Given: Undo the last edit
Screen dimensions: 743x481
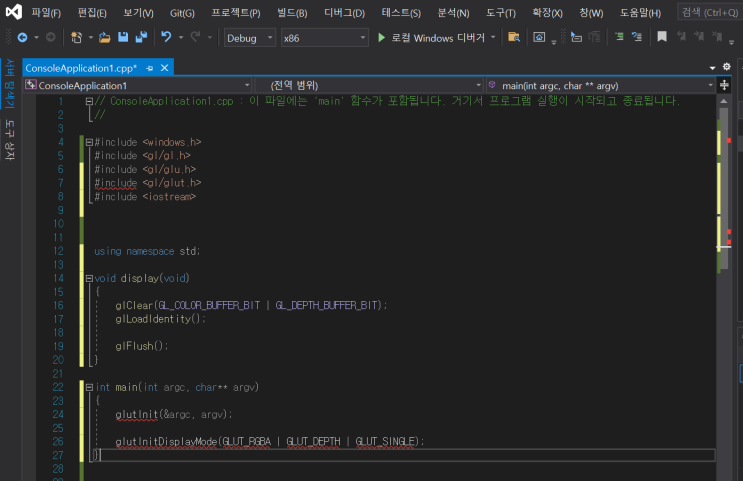Looking at the screenshot, I should click(x=166, y=37).
